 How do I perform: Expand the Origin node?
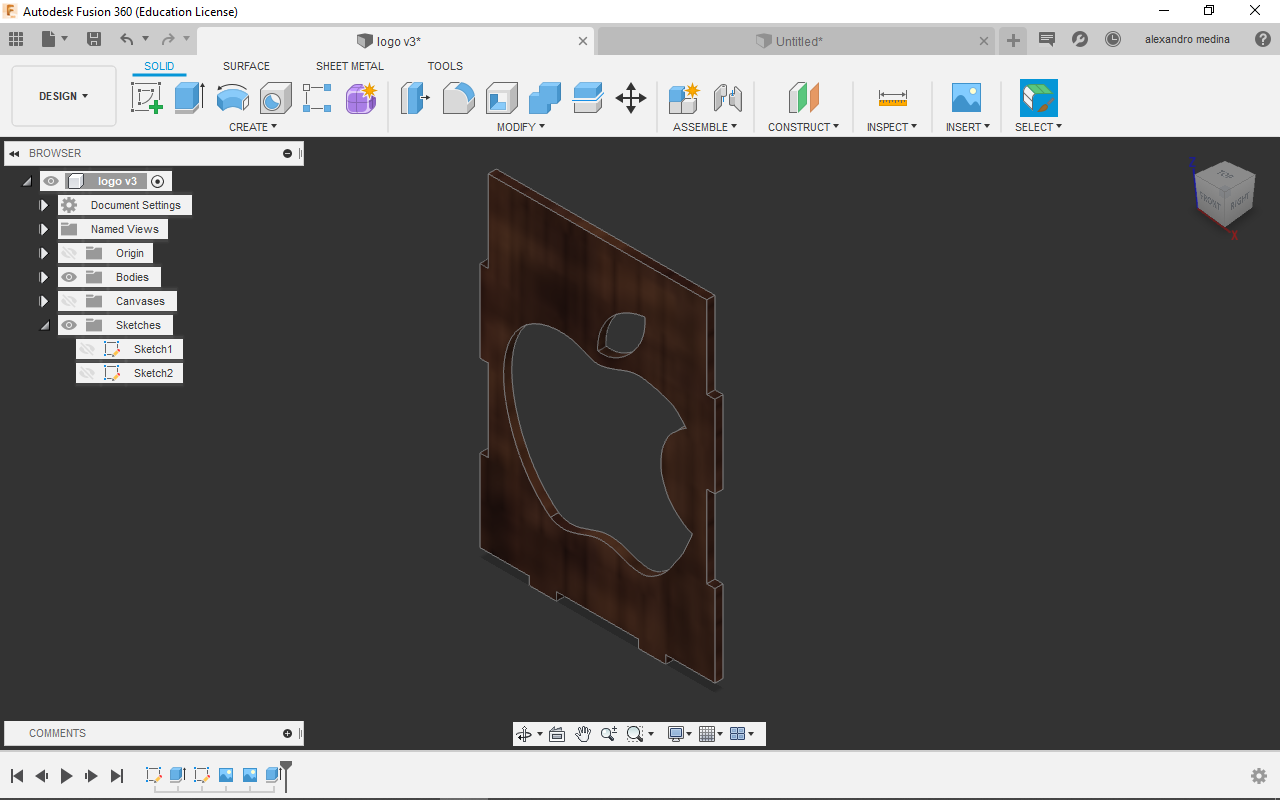[44, 253]
